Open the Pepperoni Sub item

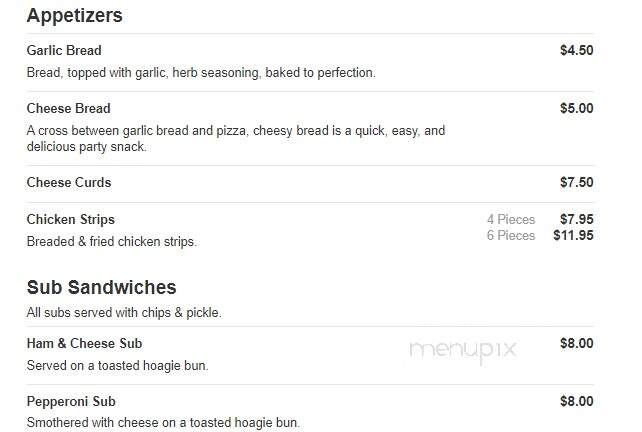coord(71,402)
